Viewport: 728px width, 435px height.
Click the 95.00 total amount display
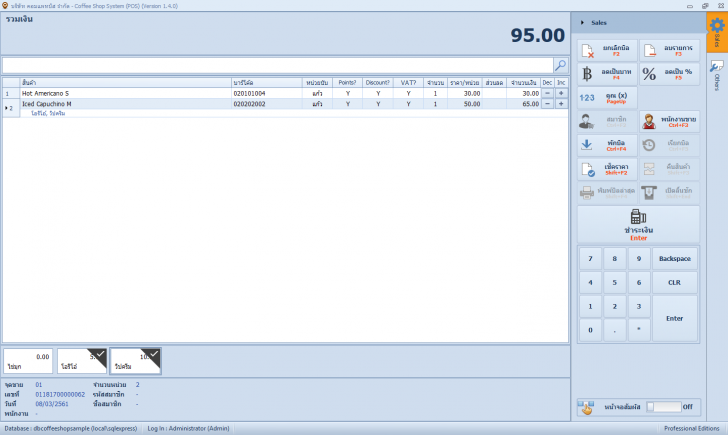538,35
